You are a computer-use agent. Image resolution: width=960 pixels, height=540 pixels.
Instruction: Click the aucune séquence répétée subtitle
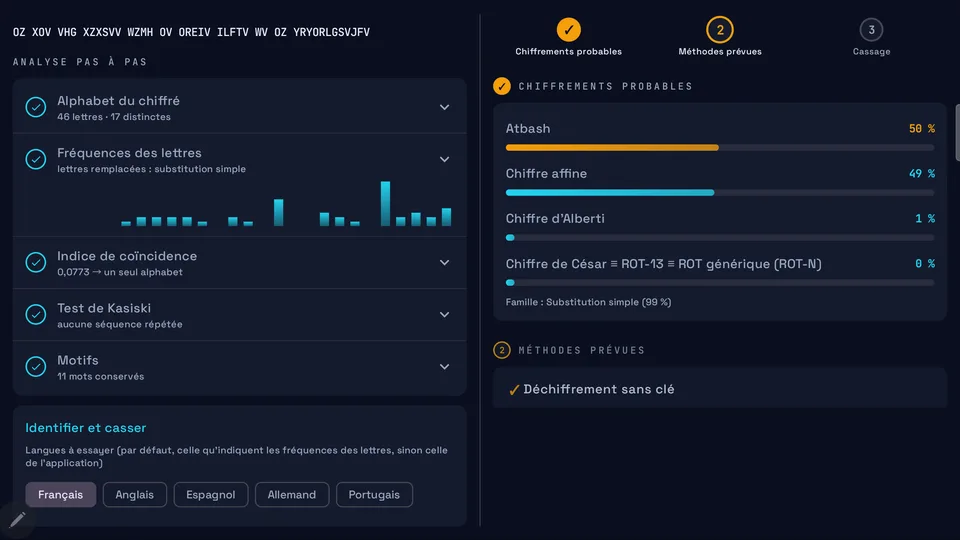click(x=120, y=324)
